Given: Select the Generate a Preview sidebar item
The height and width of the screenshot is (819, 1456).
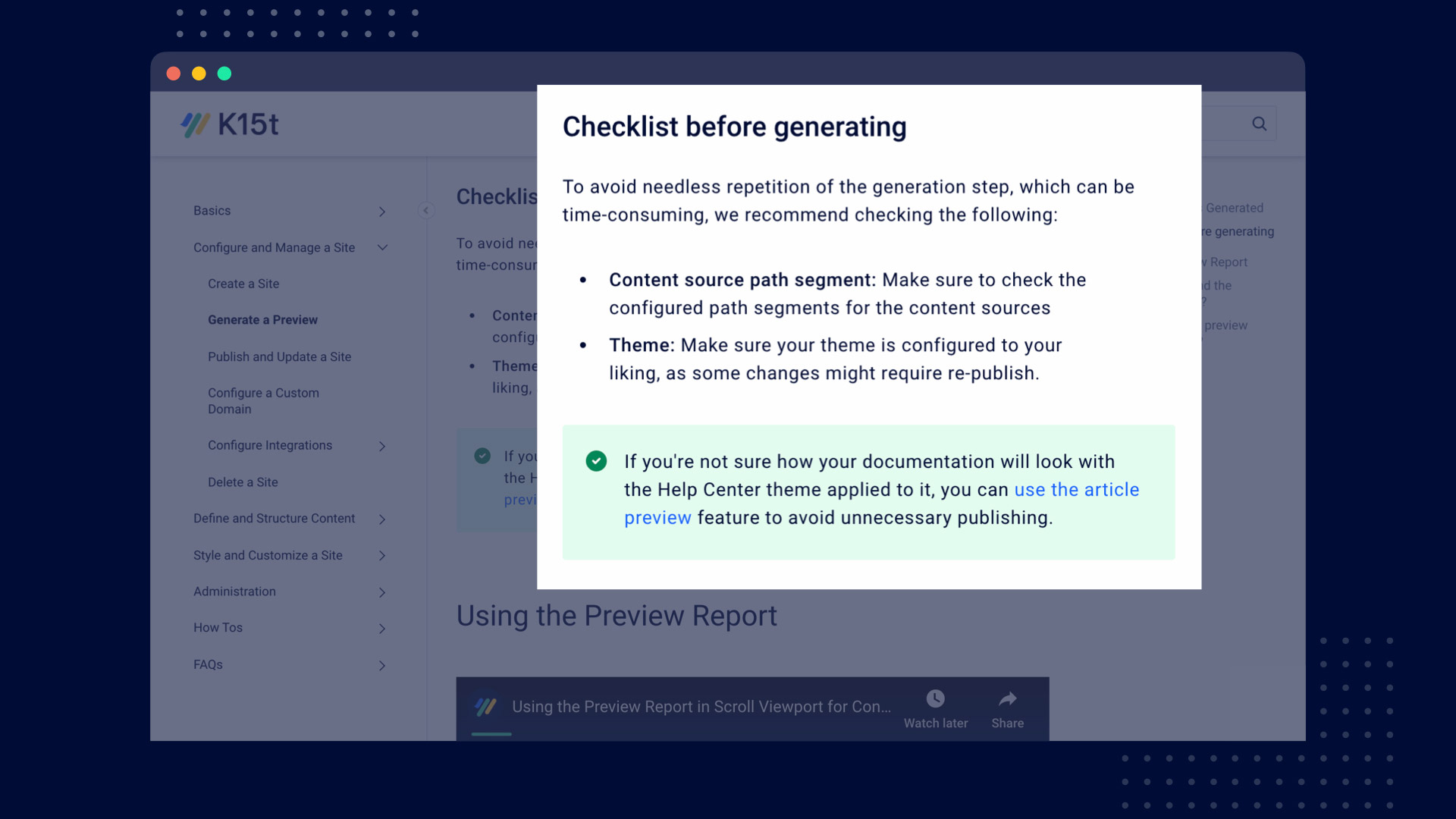Looking at the screenshot, I should pos(263,319).
